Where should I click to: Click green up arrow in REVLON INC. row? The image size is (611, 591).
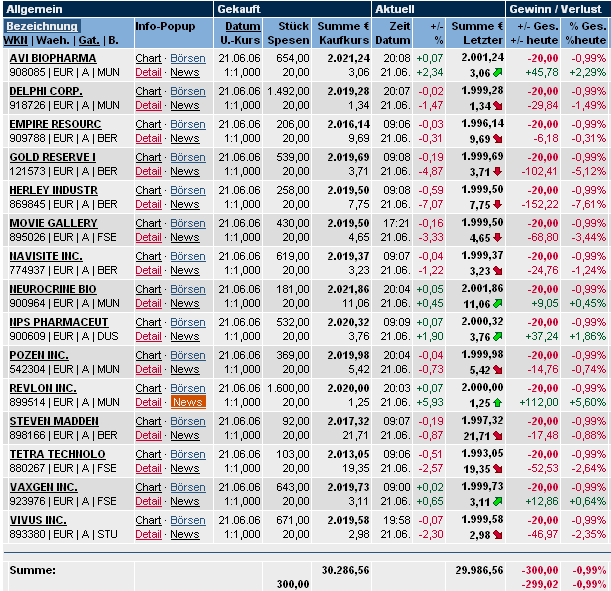(497, 403)
